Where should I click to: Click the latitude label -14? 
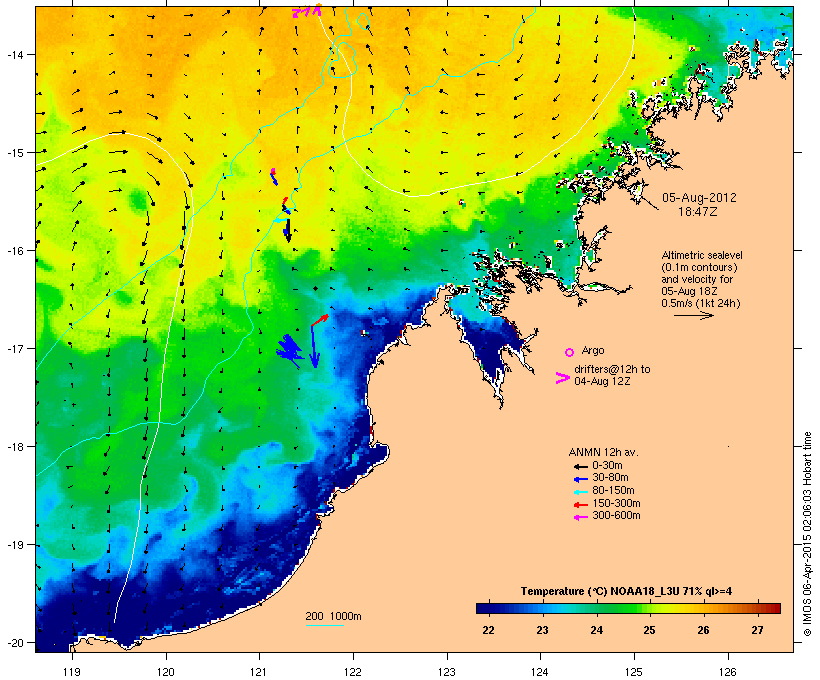pos(14,54)
